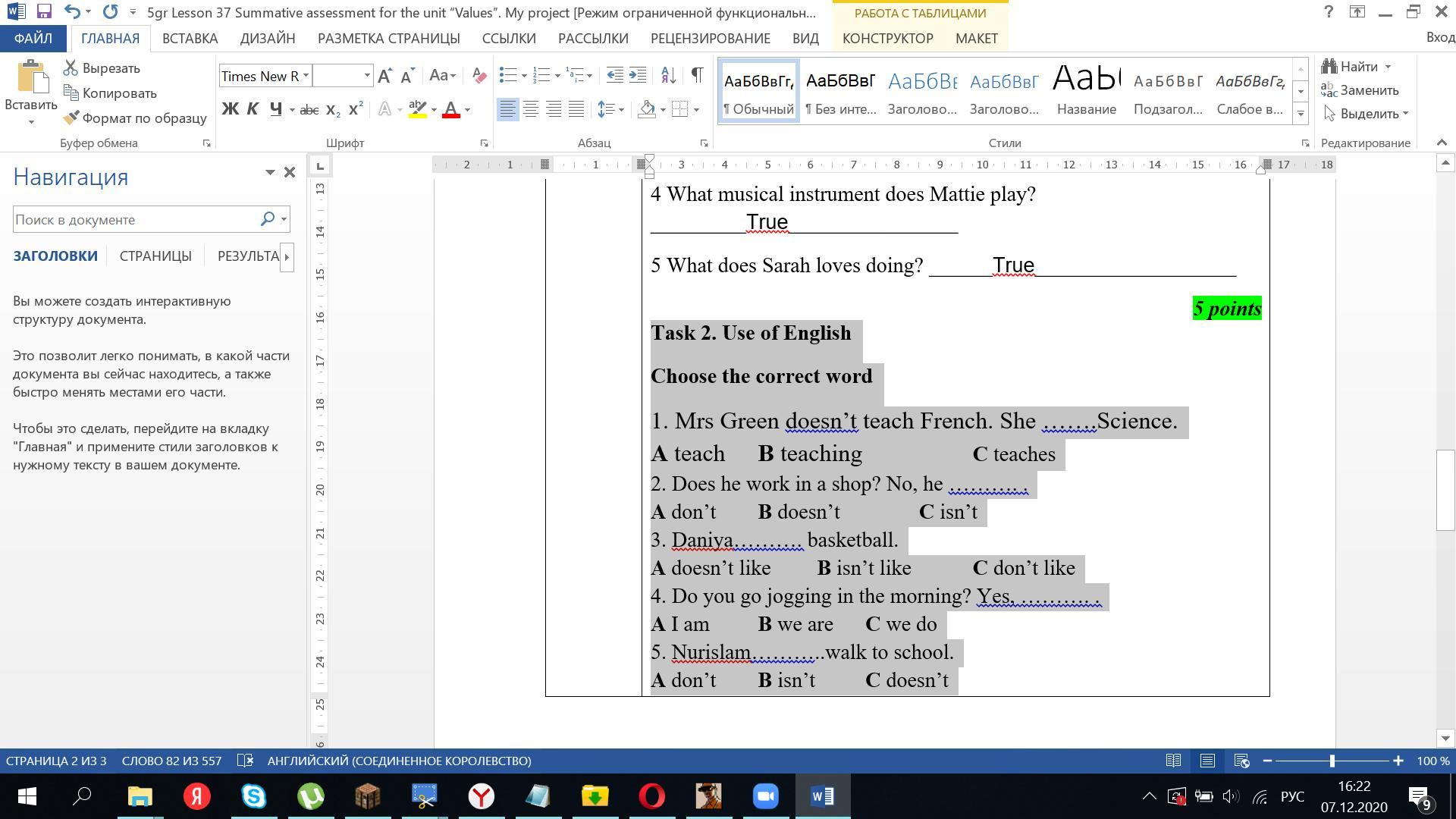
Task: Show paragraph marks with pilcrow icon
Action: [697, 75]
